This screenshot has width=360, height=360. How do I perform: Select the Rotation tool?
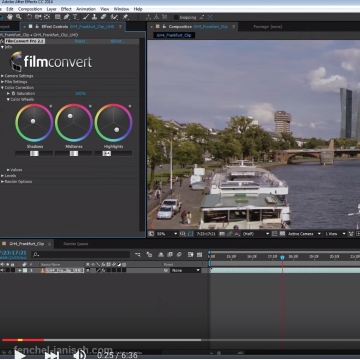coord(29,17)
